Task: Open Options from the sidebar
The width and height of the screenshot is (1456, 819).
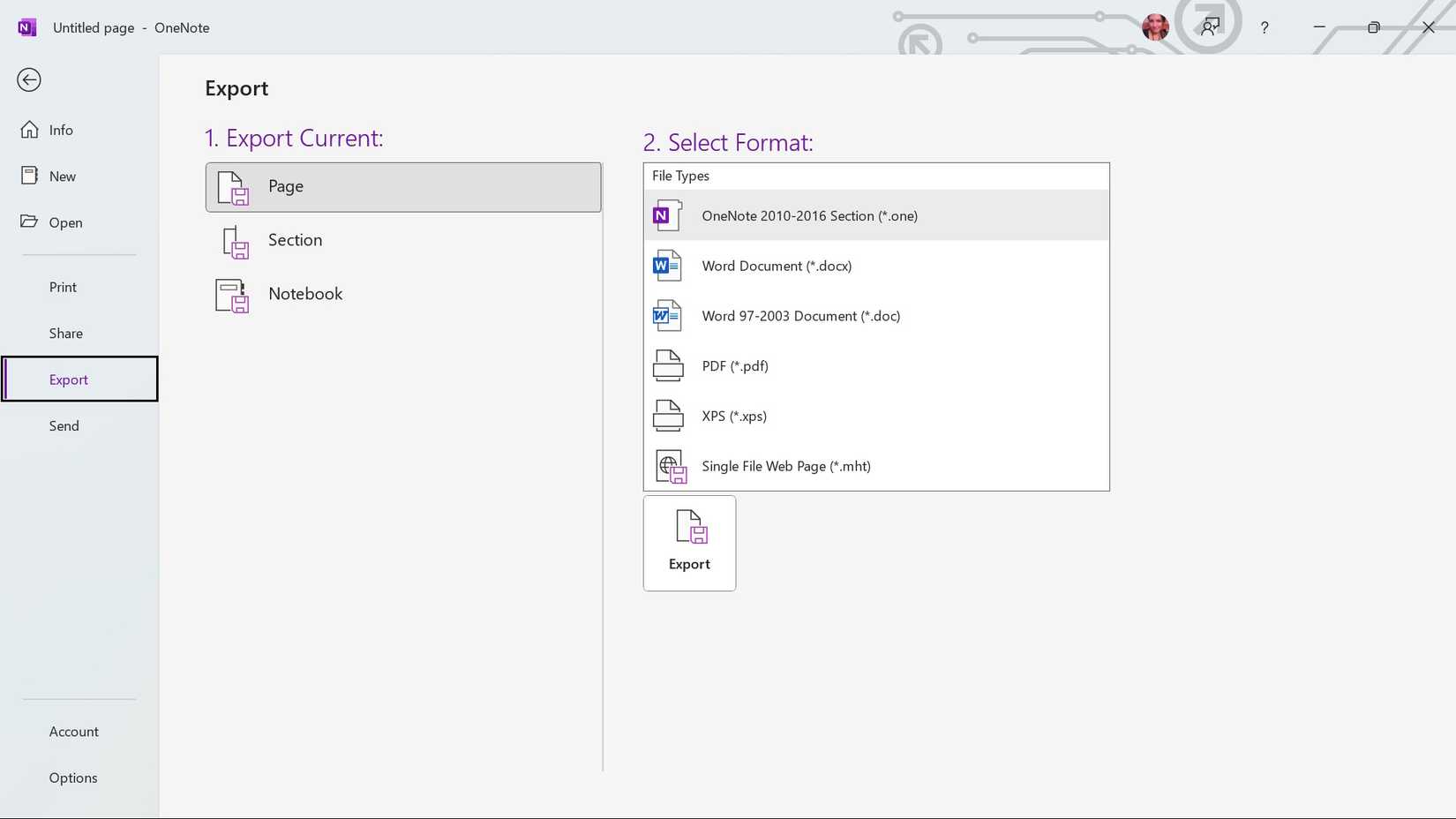Action: pos(73,777)
